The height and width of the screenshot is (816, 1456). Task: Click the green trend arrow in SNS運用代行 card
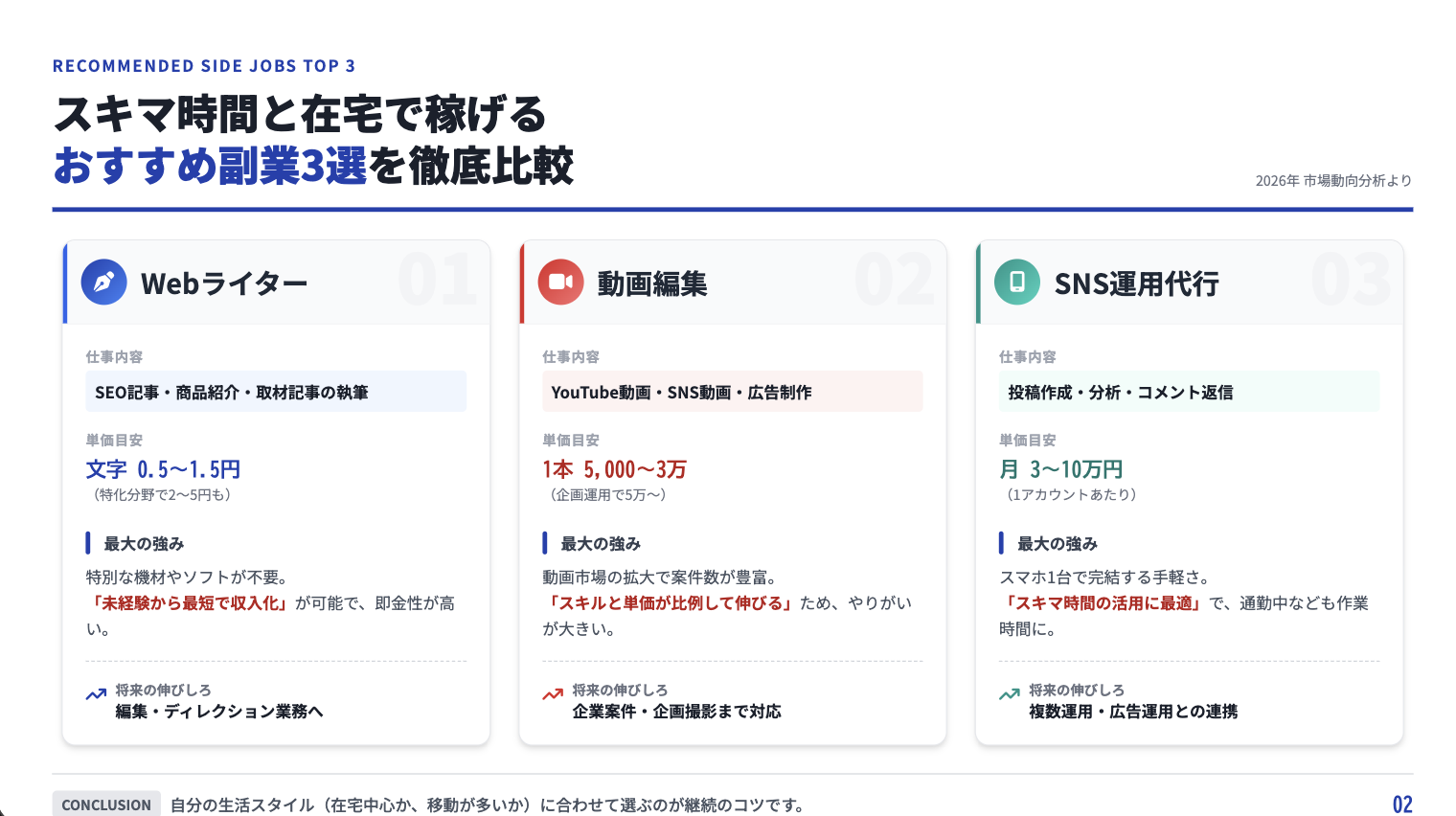1009,694
